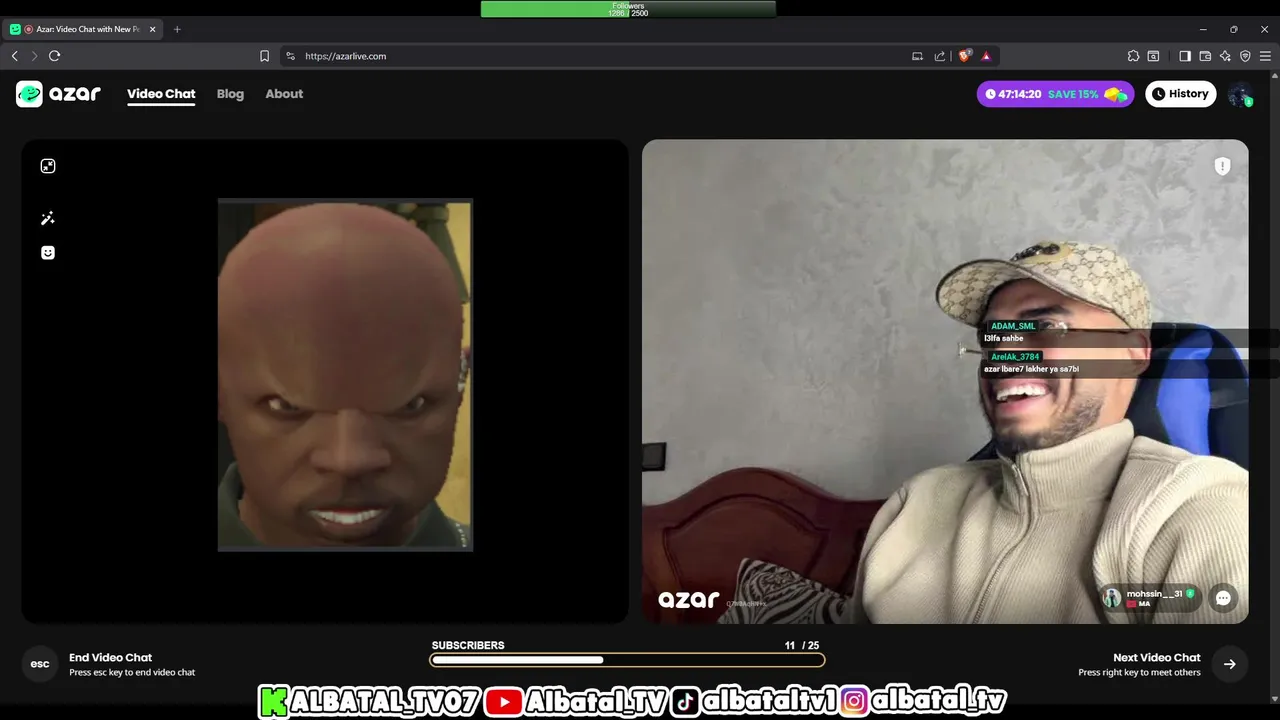Go to the next video chat arrow
The width and height of the screenshot is (1280, 720).
click(x=1229, y=664)
